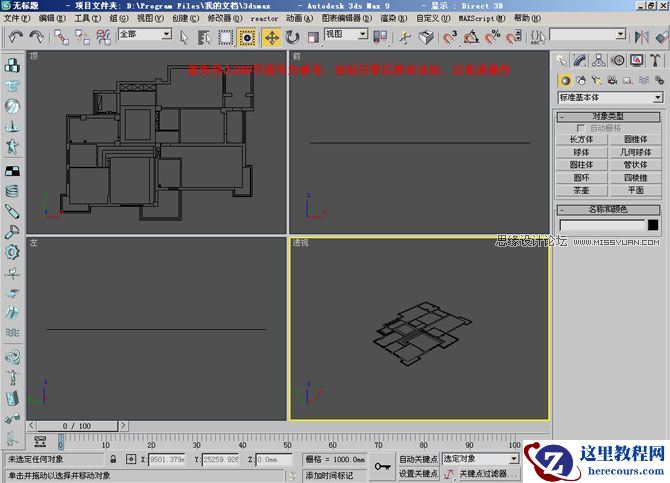Screen dimensions: 670x483
Task: Click the black object color swatch
Action: coord(653,225)
